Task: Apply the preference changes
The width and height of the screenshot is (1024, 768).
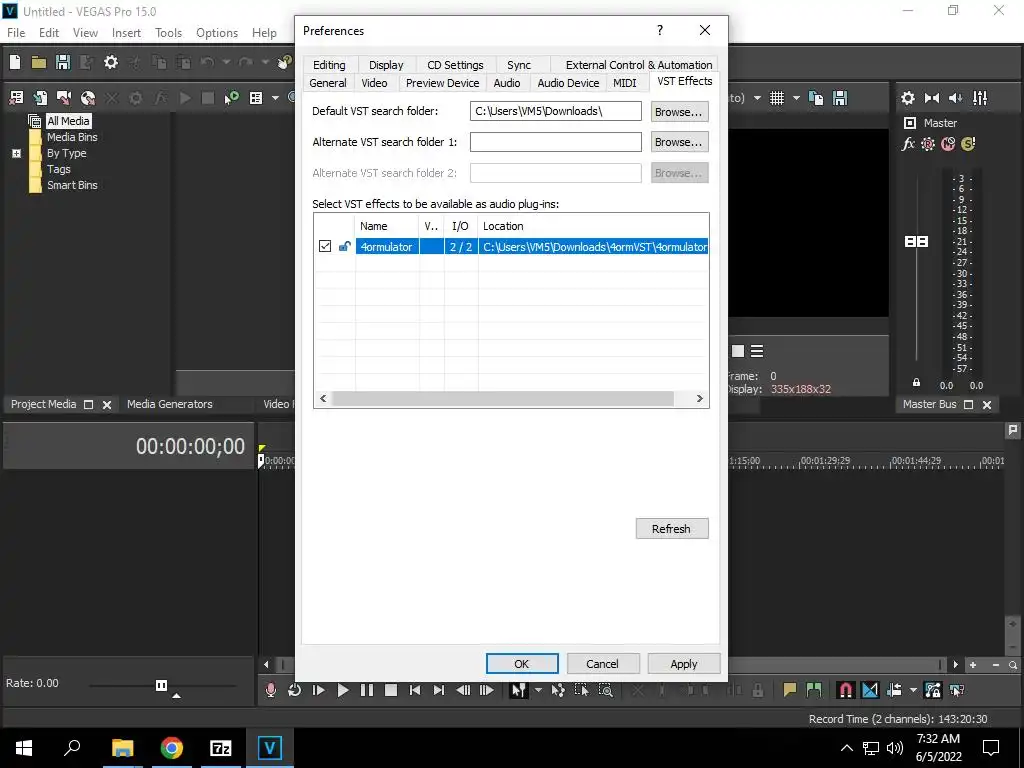Action: [684, 664]
